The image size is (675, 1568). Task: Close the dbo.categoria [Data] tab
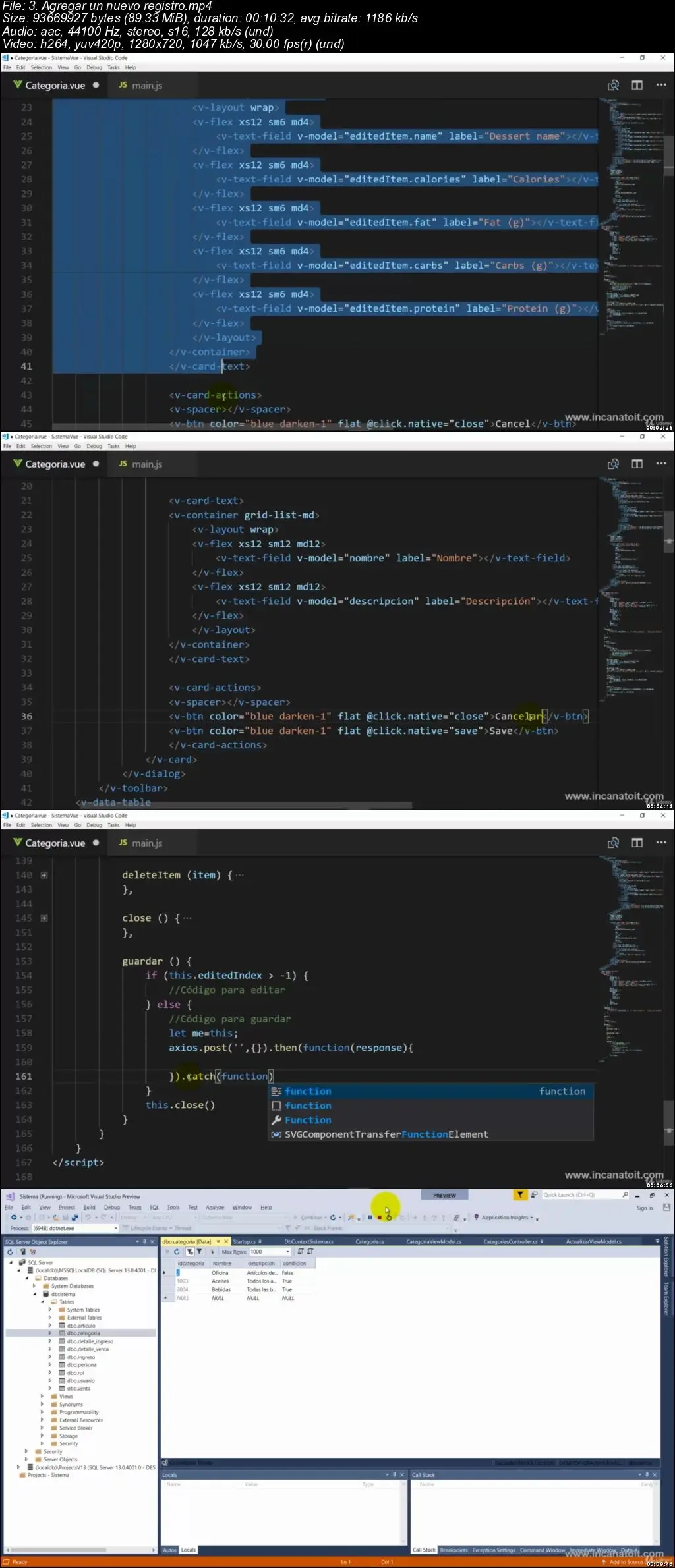225,1242
